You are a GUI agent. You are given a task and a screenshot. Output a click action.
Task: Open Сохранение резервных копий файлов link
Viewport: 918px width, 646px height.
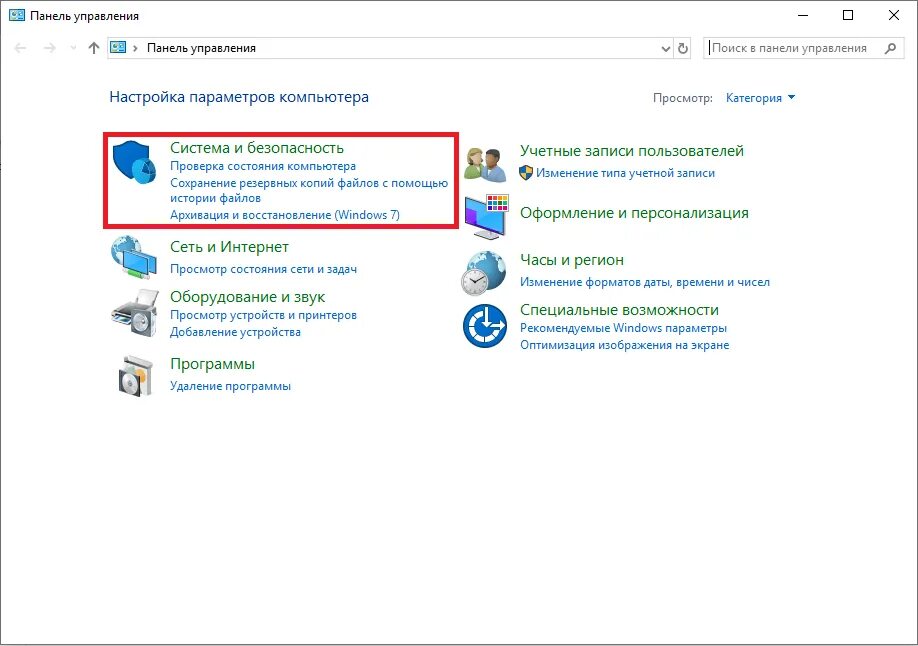click(309, 190)
